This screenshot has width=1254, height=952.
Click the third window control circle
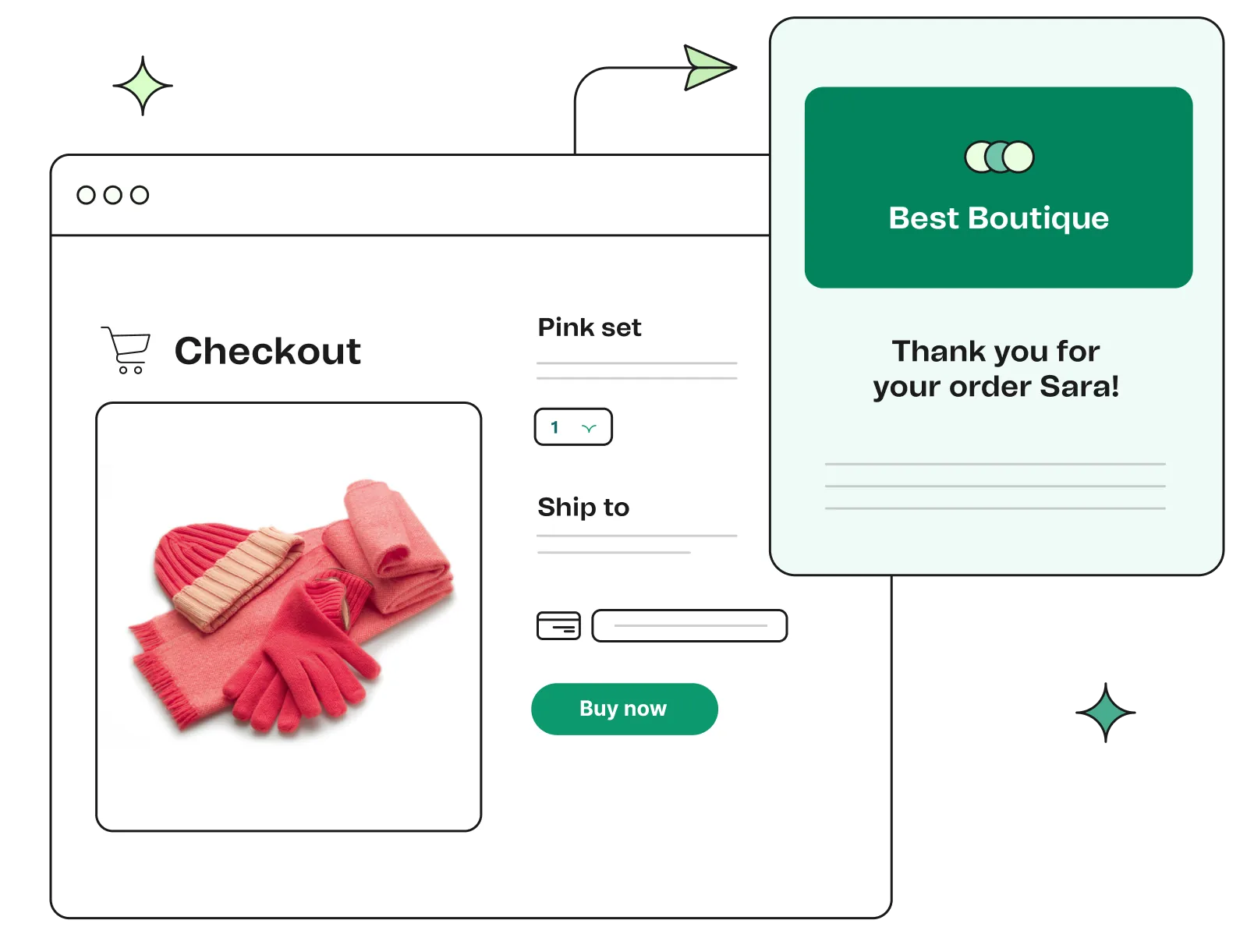(x=140, y=195)
